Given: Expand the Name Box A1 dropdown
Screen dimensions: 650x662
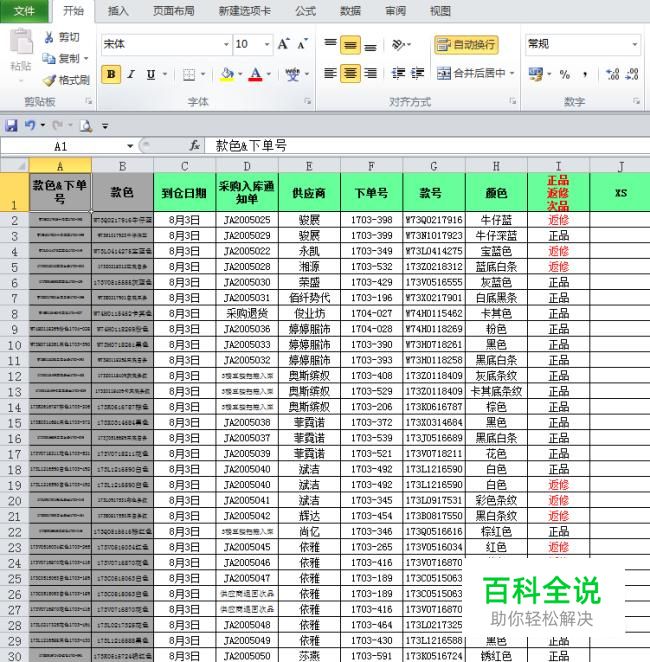Looking at the screenshot, I should click(130, 146).
